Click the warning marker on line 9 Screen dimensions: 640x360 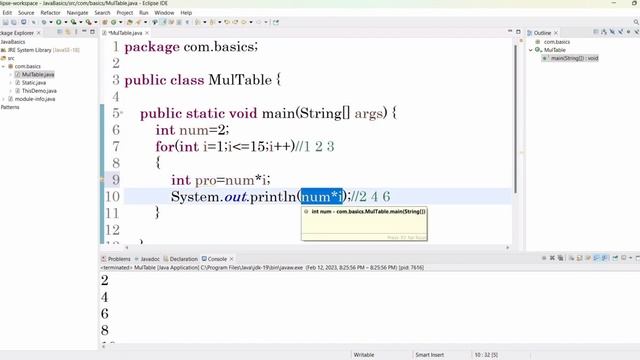click(102, 180)
